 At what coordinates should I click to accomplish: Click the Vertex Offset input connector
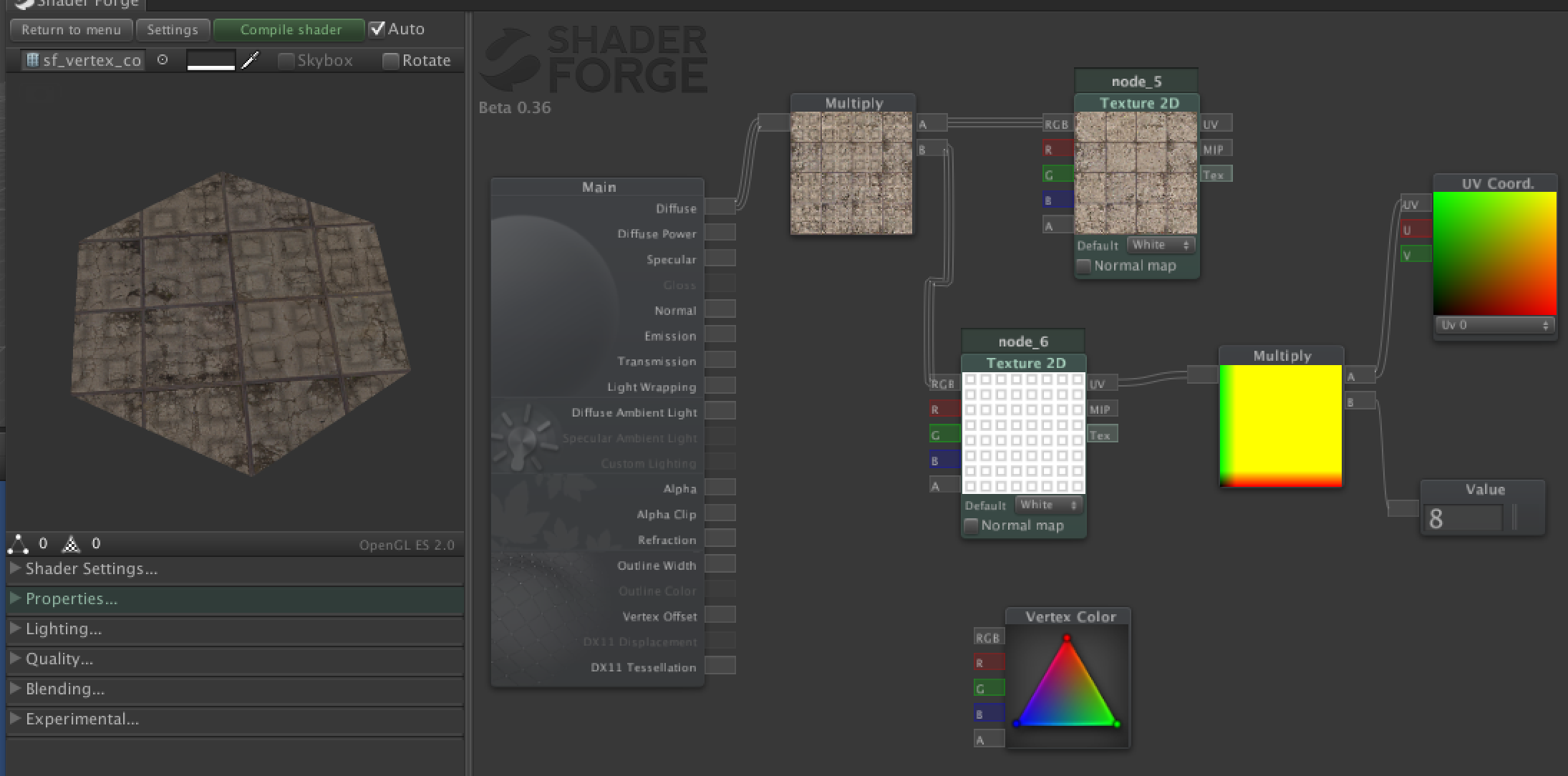click(x=720, y=615)
